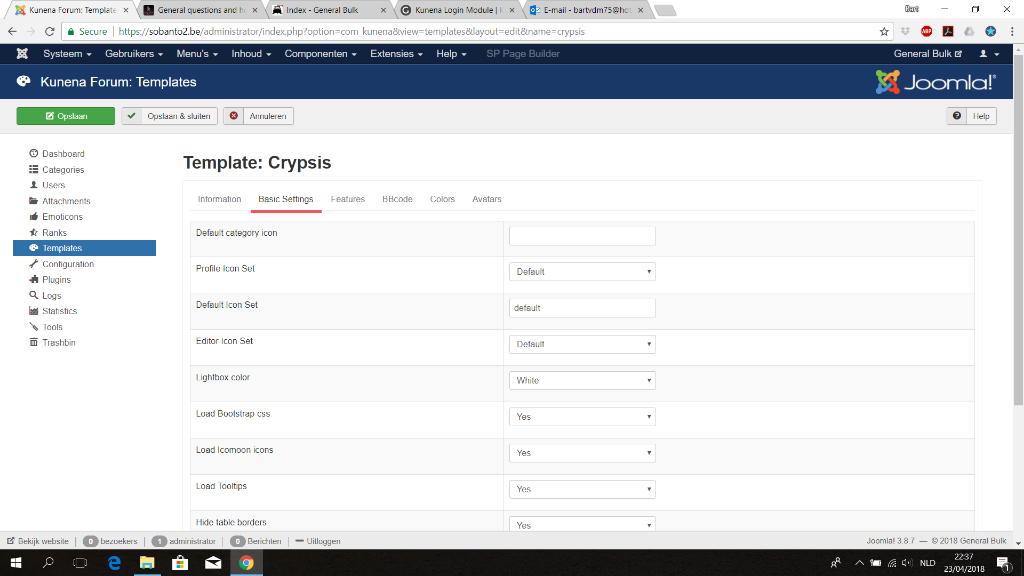
Task: Switch to the Features tab
Action: [347, 199]
